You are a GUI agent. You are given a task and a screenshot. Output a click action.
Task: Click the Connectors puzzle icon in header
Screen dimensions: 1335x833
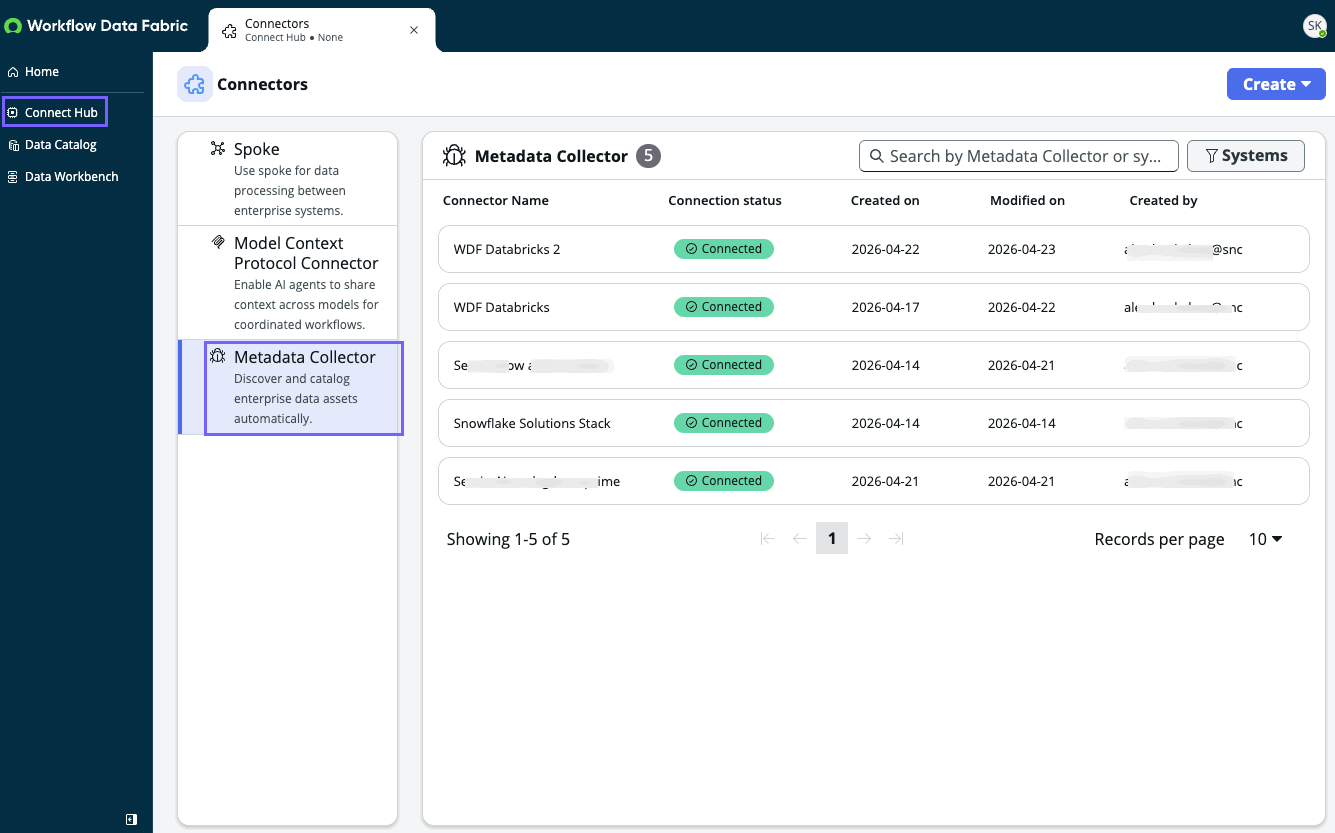pyautogui.click(x=195, y=85)
